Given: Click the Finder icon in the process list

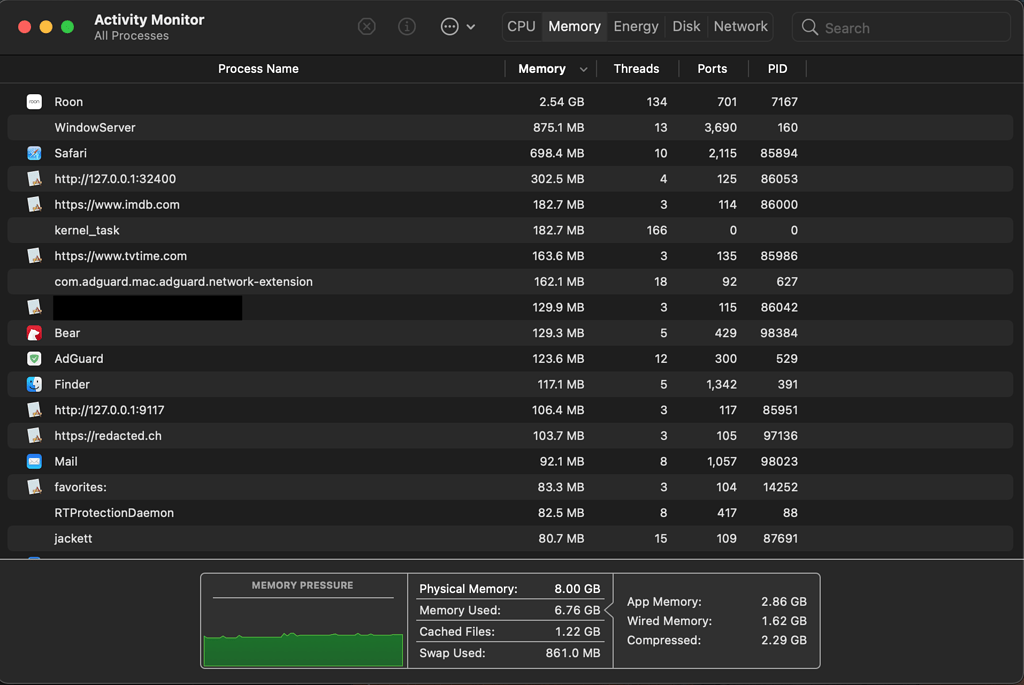Looking at the screenshot, I should [x=32, y=384].
